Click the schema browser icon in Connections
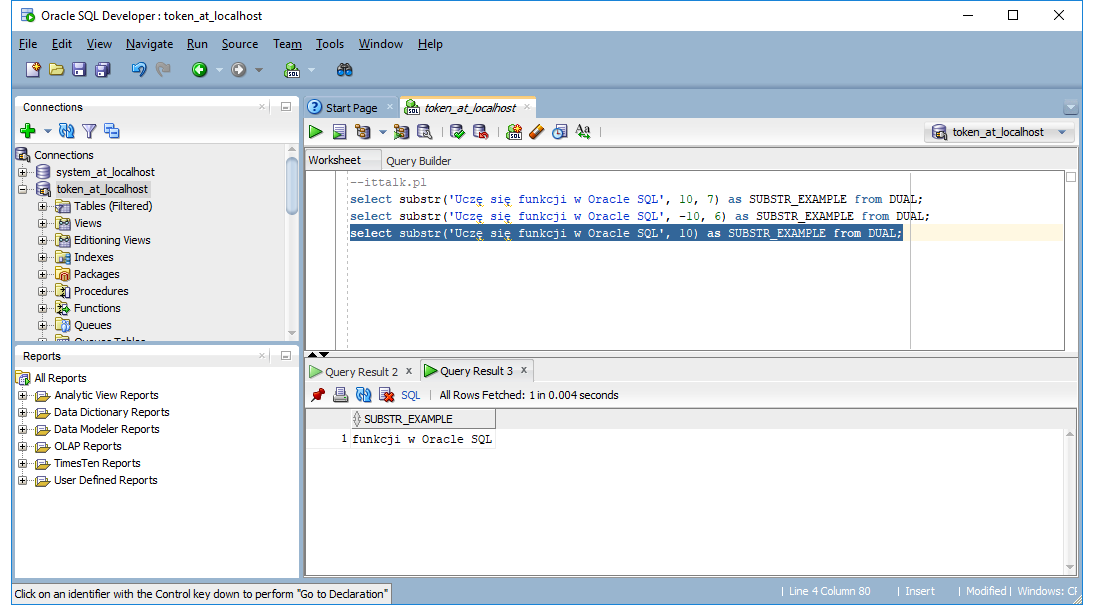 112,131
